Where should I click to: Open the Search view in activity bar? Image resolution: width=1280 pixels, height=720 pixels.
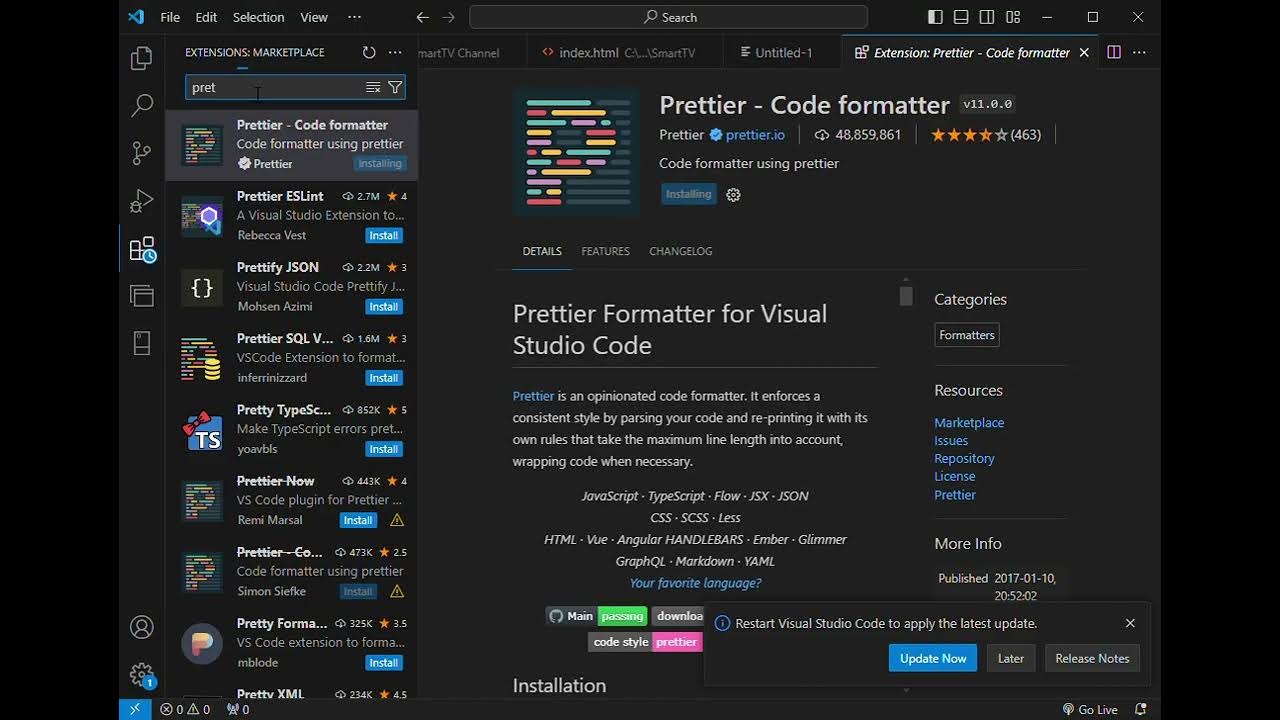142,105
